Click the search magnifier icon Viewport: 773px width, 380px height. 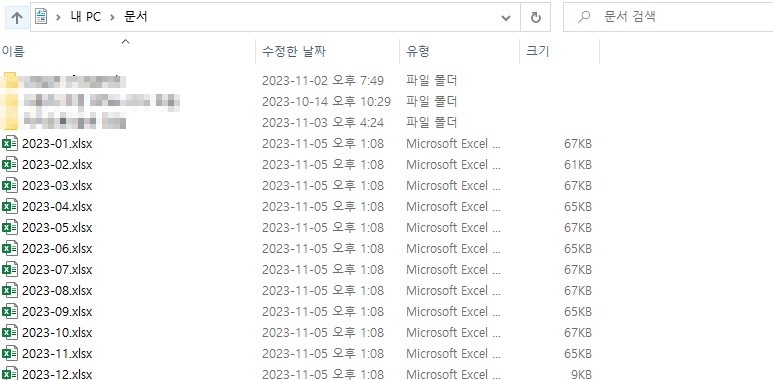point(584,18)
